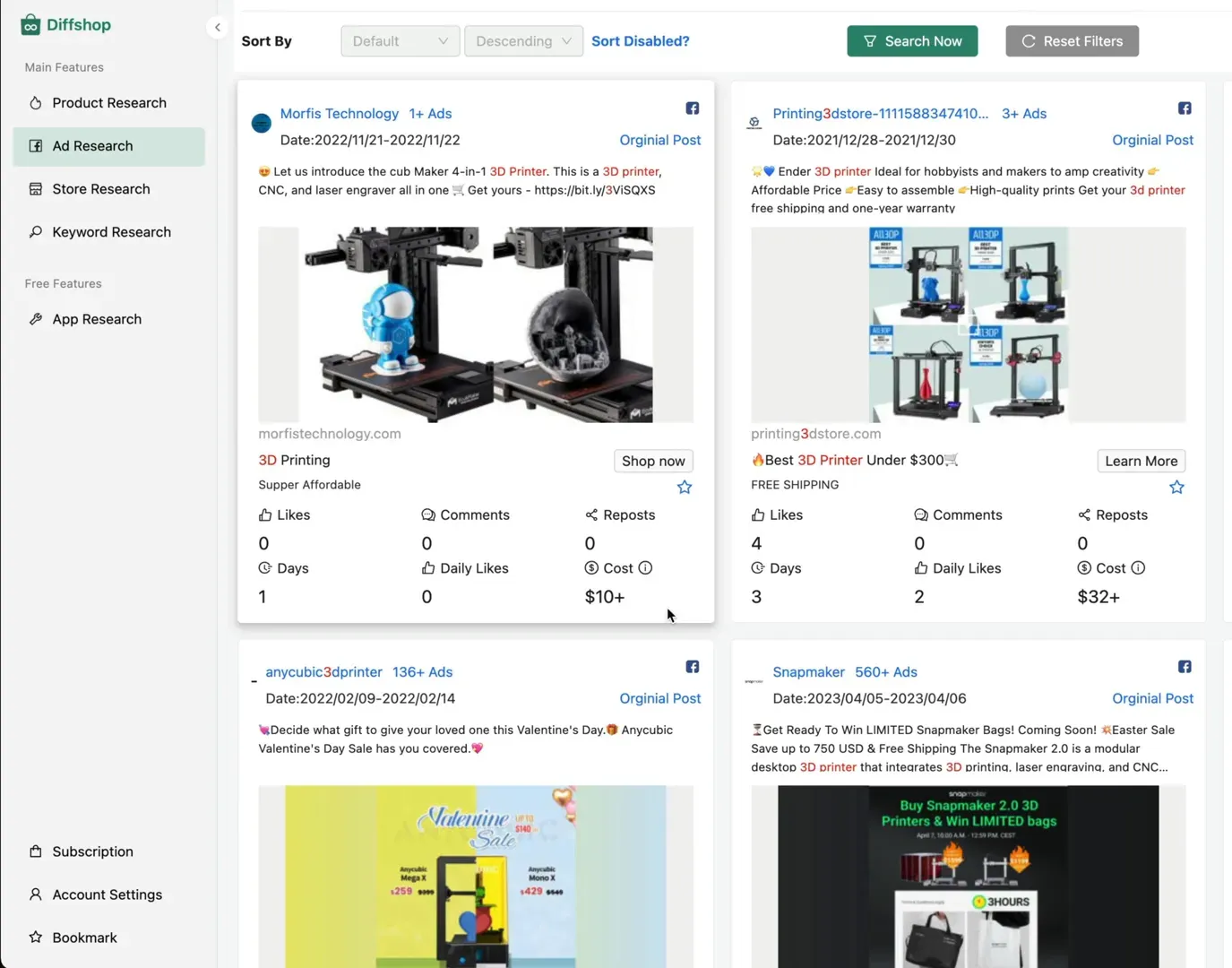This screenshot has height=968, width=1232.
Task: Click "FREE SHIPPING" text on Printing3dstore card
Action: coord(795,485)
